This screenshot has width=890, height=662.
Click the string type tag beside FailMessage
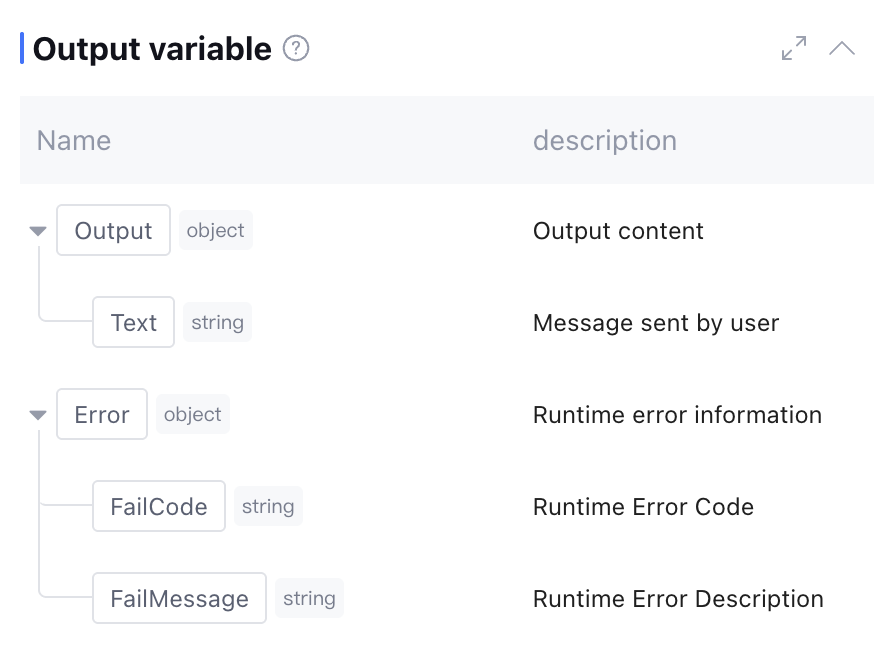tap(309, 599)
